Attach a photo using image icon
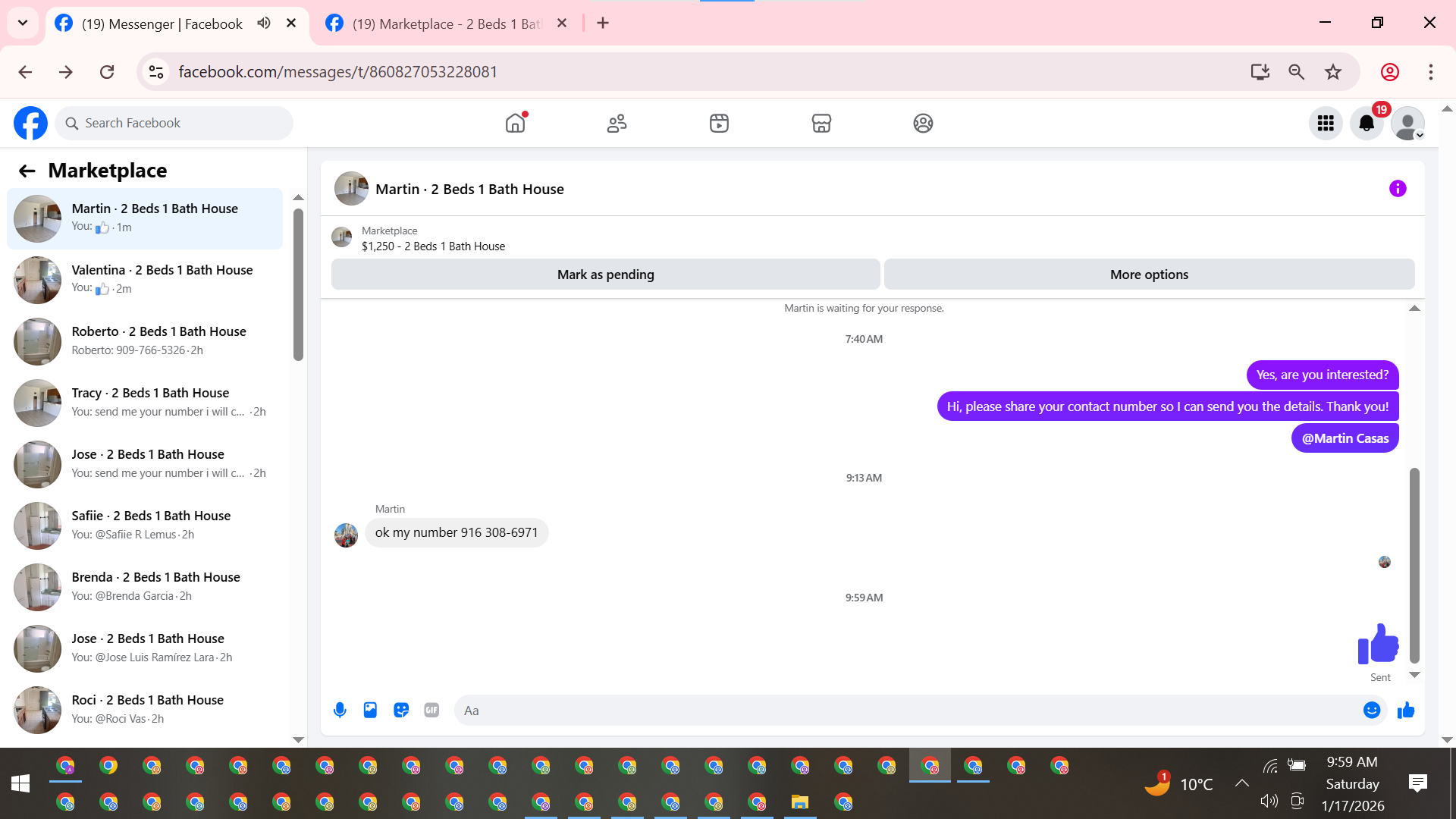Image resolution: width=1456 pixels, height=819 pixels. 370,711
